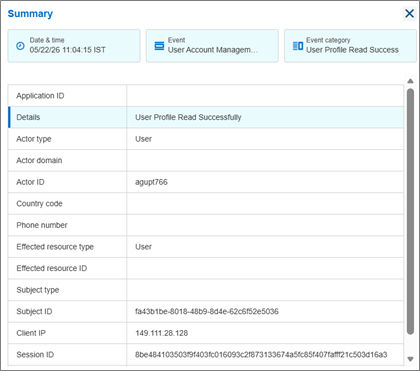The height and width of the screenshot is (371, 420).
Task: Click the date text 05/22/26 11:04:15 IST
Action: click(x=67, y=50)
